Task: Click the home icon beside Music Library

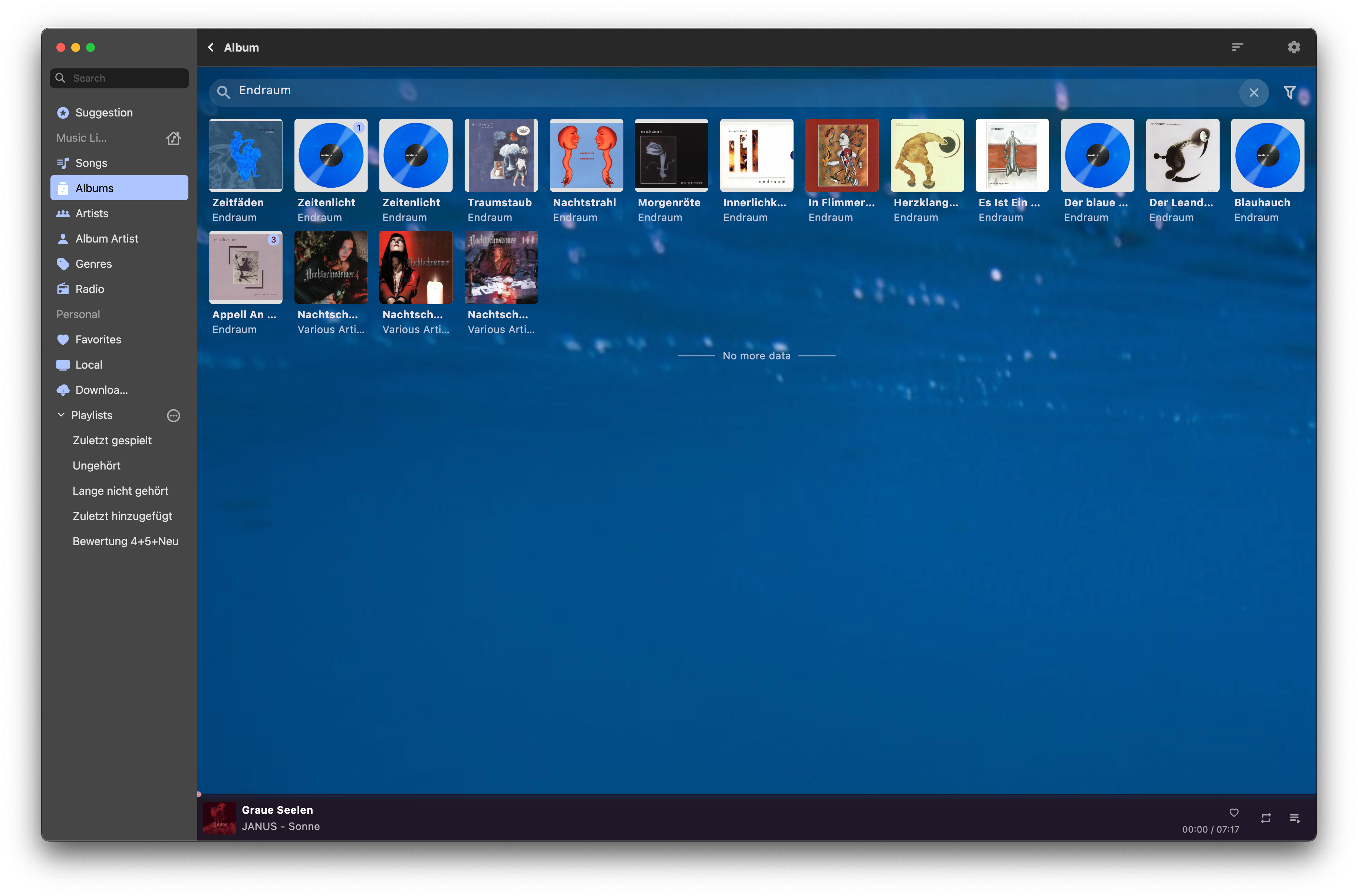Action: [x=174, y=138]
